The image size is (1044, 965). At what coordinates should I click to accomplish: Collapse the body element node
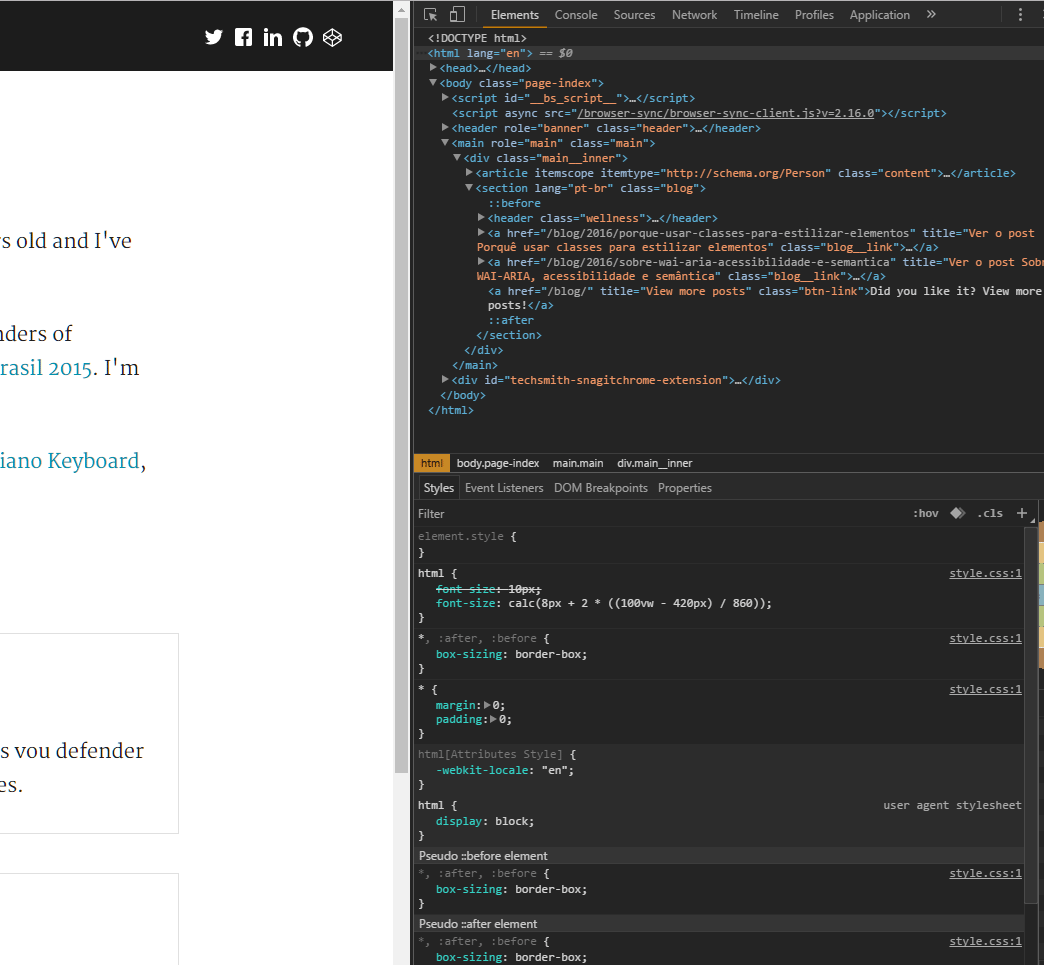pyautogui.click(x=433, y=83)
